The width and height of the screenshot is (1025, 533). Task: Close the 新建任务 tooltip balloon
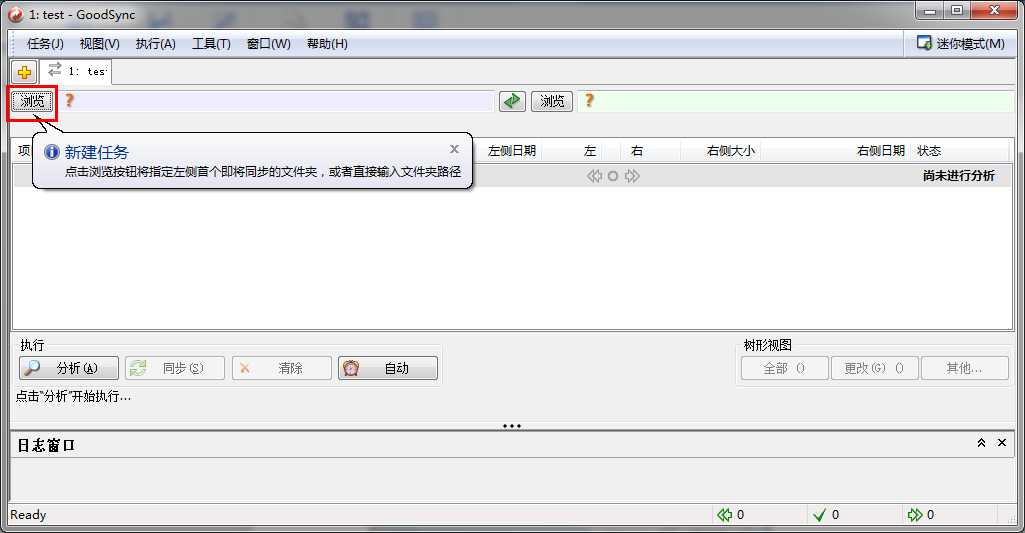click(454, 149)
